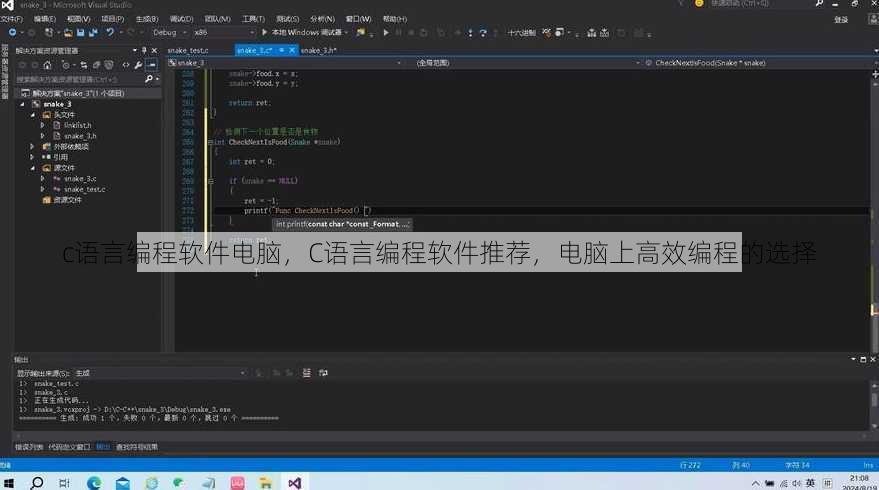Open the Debug configuration dropdown
This screenshot has width=879, height=490.
(169, 33)
